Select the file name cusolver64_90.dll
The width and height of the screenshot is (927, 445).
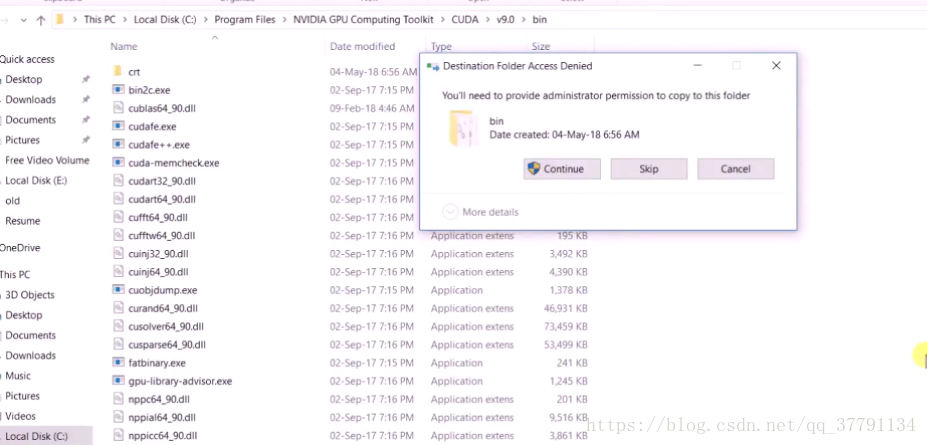tap(166, 326)
